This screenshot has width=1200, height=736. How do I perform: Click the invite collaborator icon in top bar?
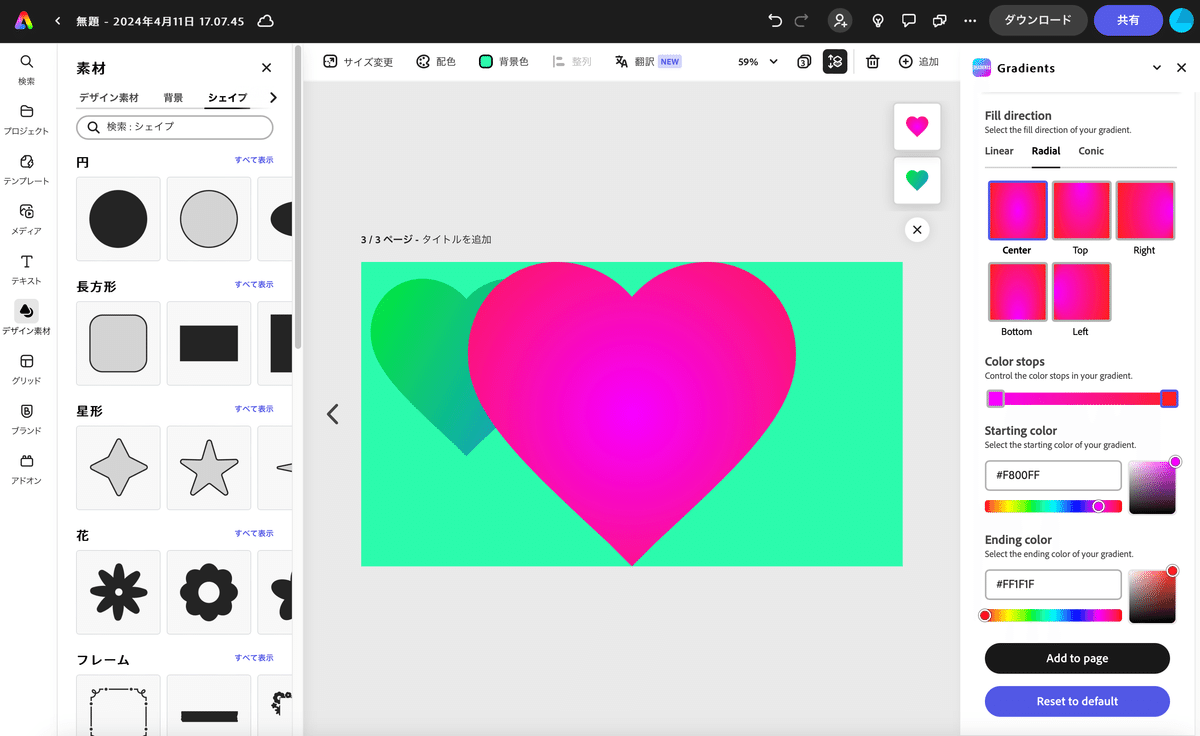point(840,20)
